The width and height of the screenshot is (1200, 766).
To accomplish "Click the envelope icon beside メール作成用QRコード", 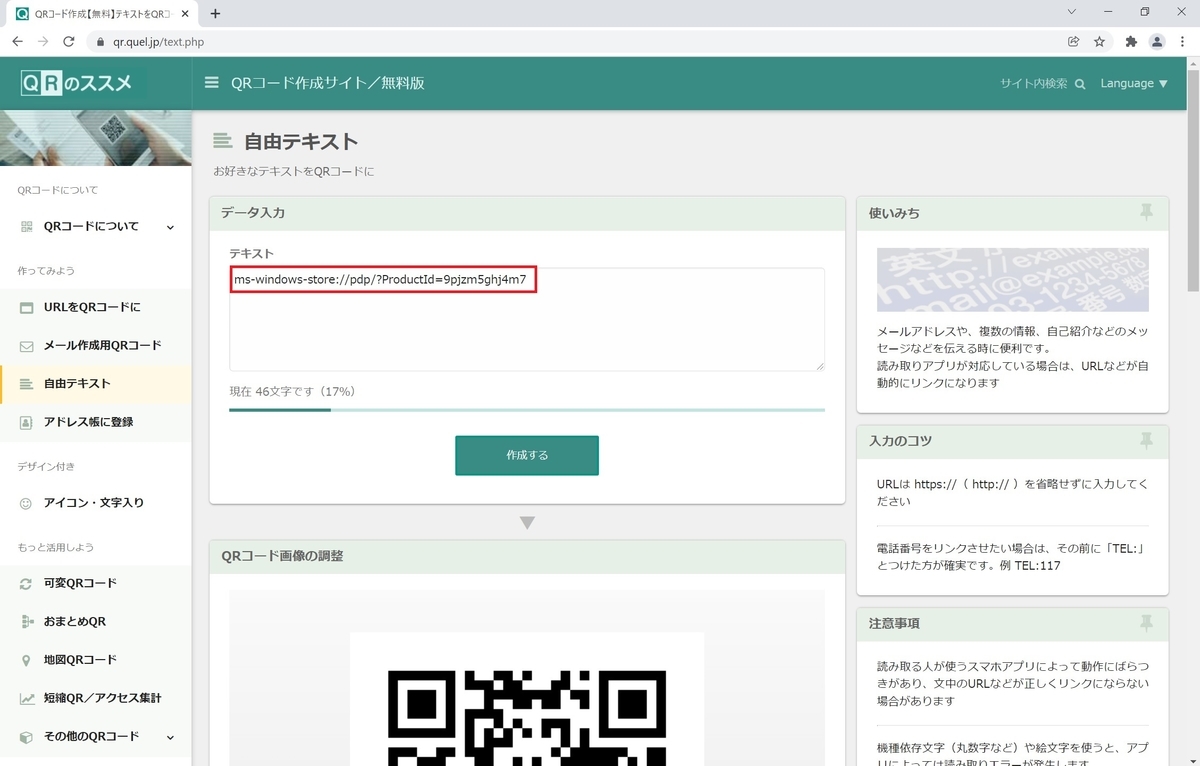I will point(27,346).
